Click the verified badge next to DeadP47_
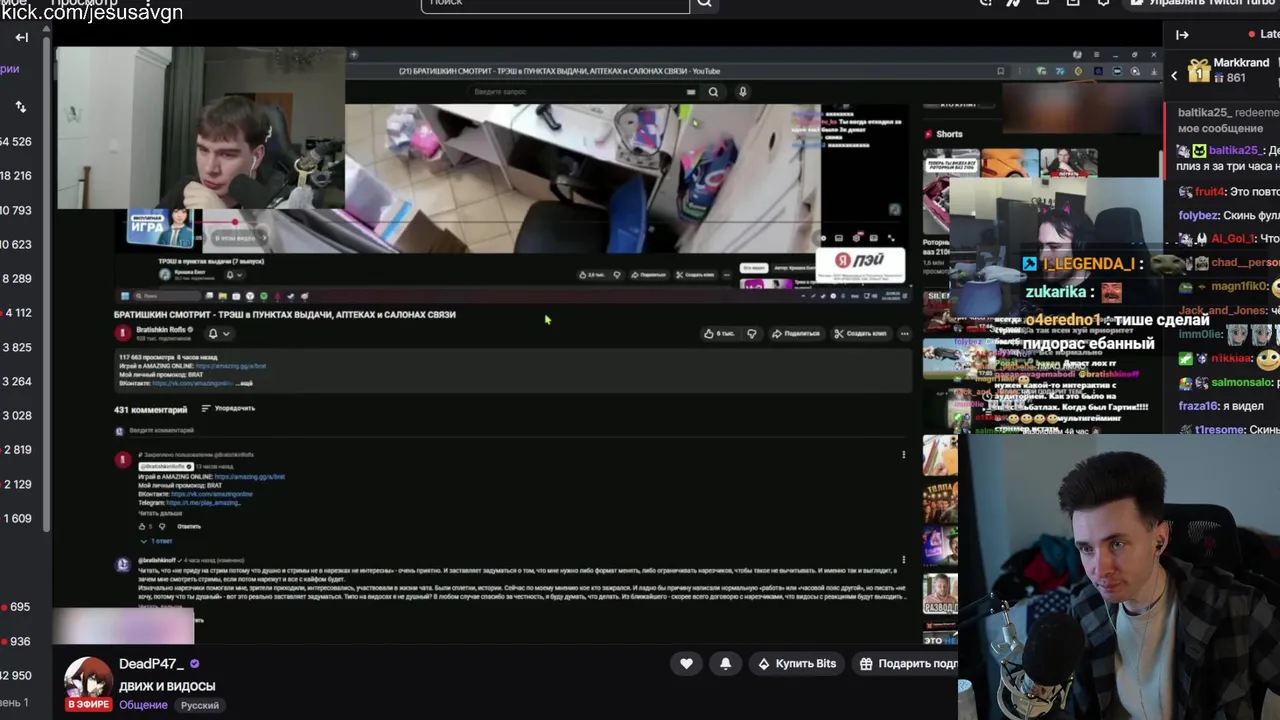This screenshot has width=1280, height=720. click(195, 664)
